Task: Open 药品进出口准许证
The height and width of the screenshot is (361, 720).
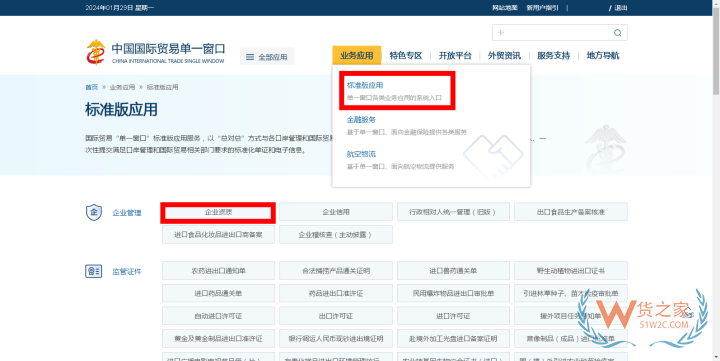Action: 336,293
